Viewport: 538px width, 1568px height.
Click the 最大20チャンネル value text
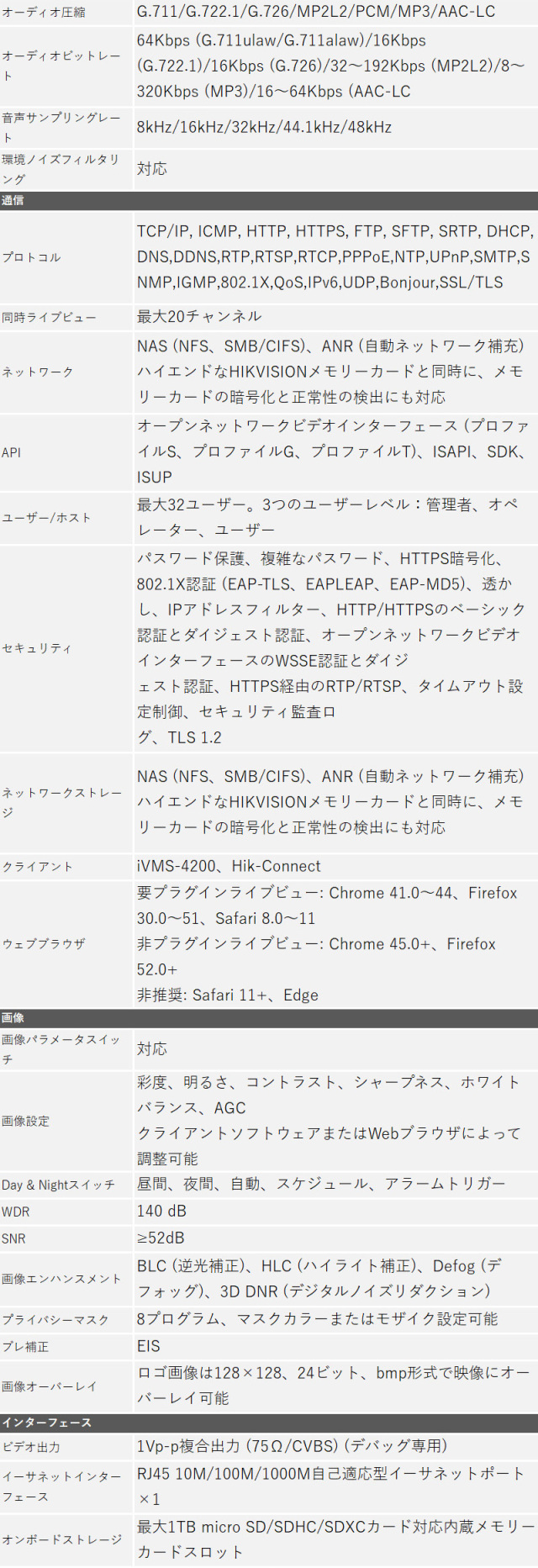click(x=199, y=317)
